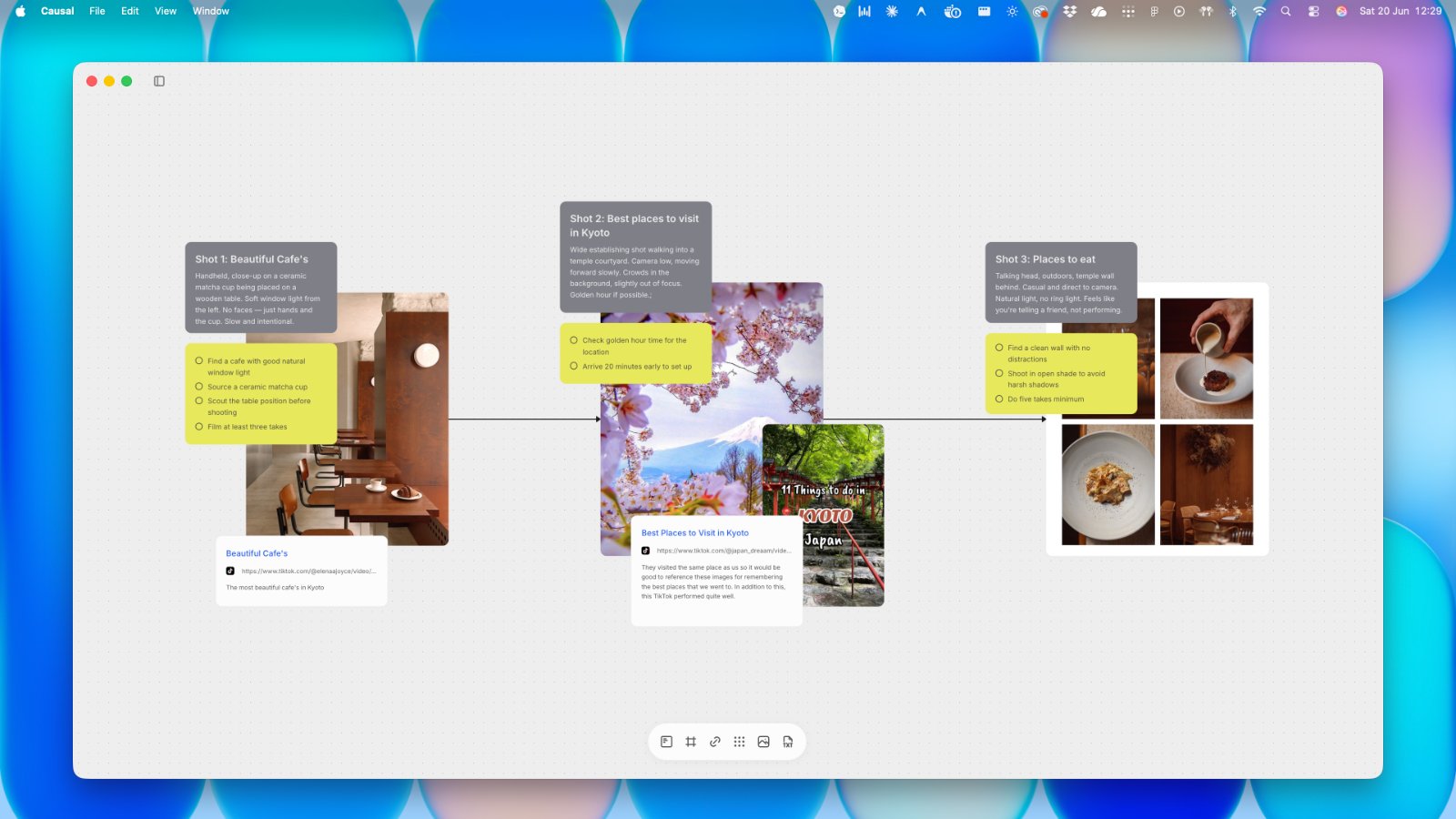The image size is (1456, 819).
Task: Open 'Best Places to Visit in Kyoto' link
Action: [x=695, y=533]
